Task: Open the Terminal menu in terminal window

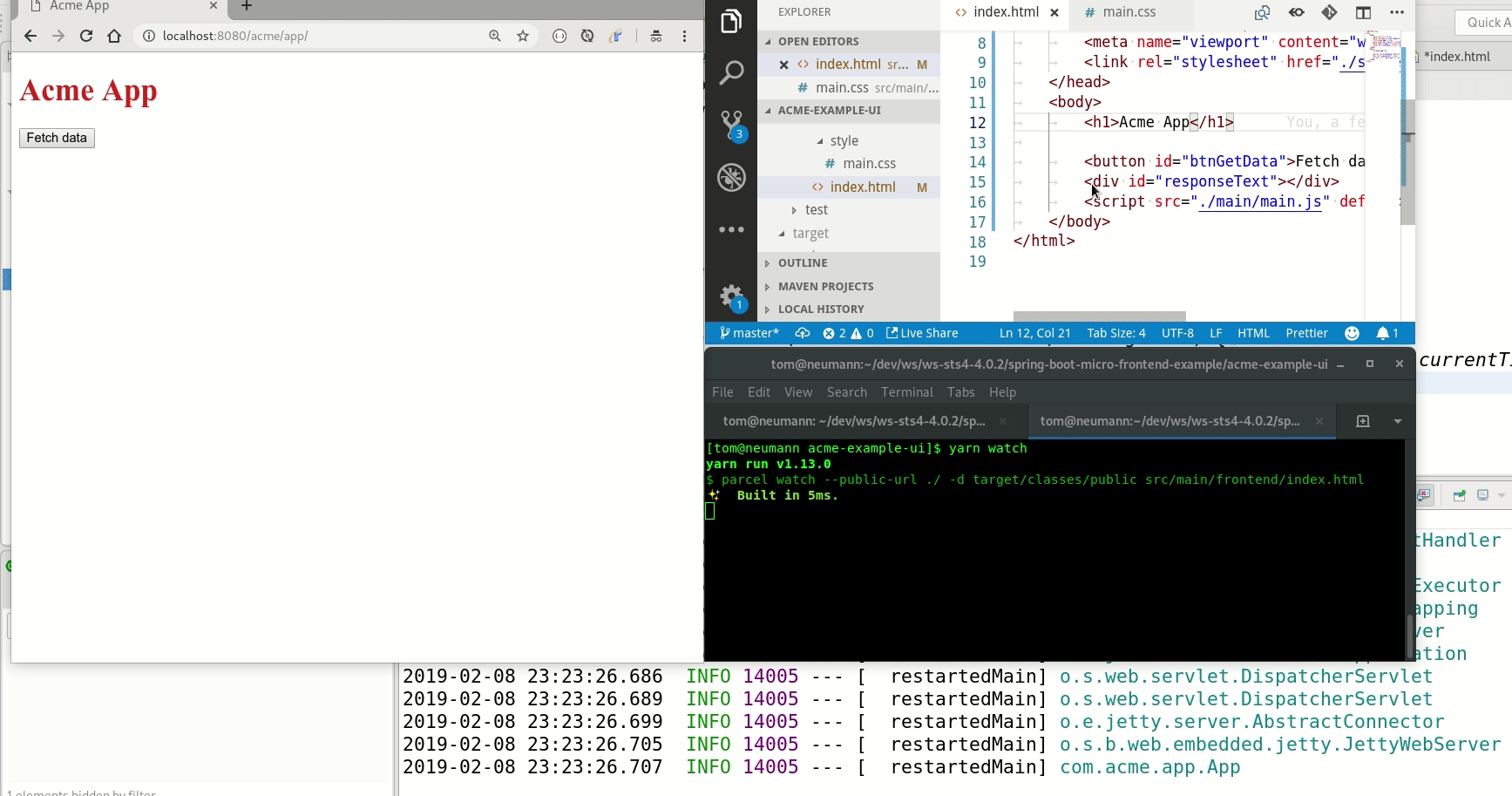Action: tap(906, 392)
